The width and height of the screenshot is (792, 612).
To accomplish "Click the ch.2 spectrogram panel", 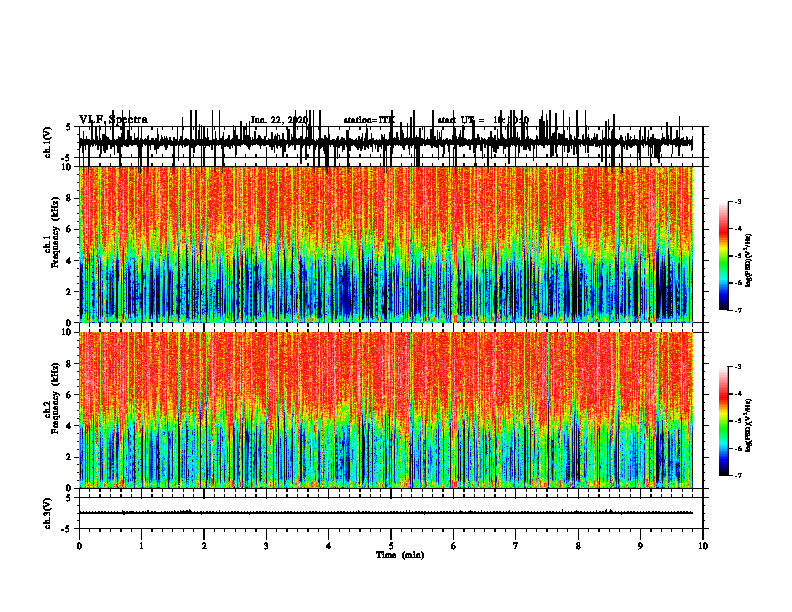I will tap(385, 410).
